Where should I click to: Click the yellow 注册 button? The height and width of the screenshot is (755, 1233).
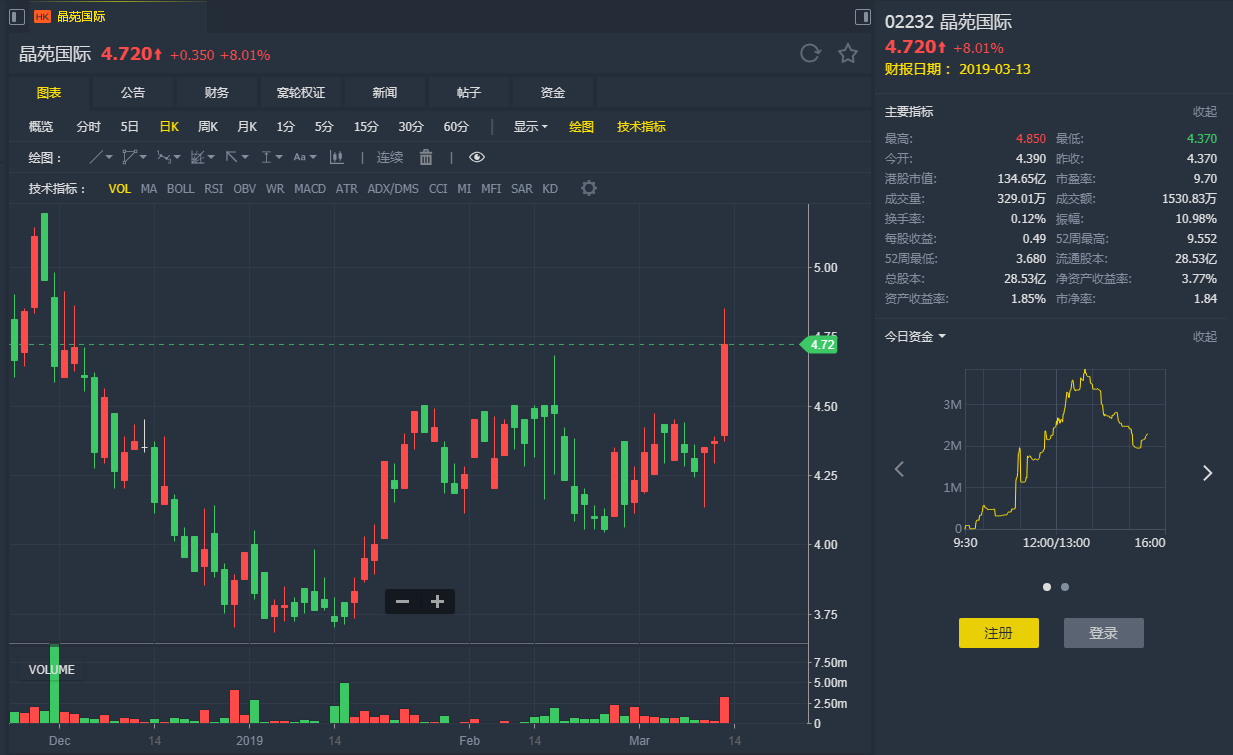998,633
